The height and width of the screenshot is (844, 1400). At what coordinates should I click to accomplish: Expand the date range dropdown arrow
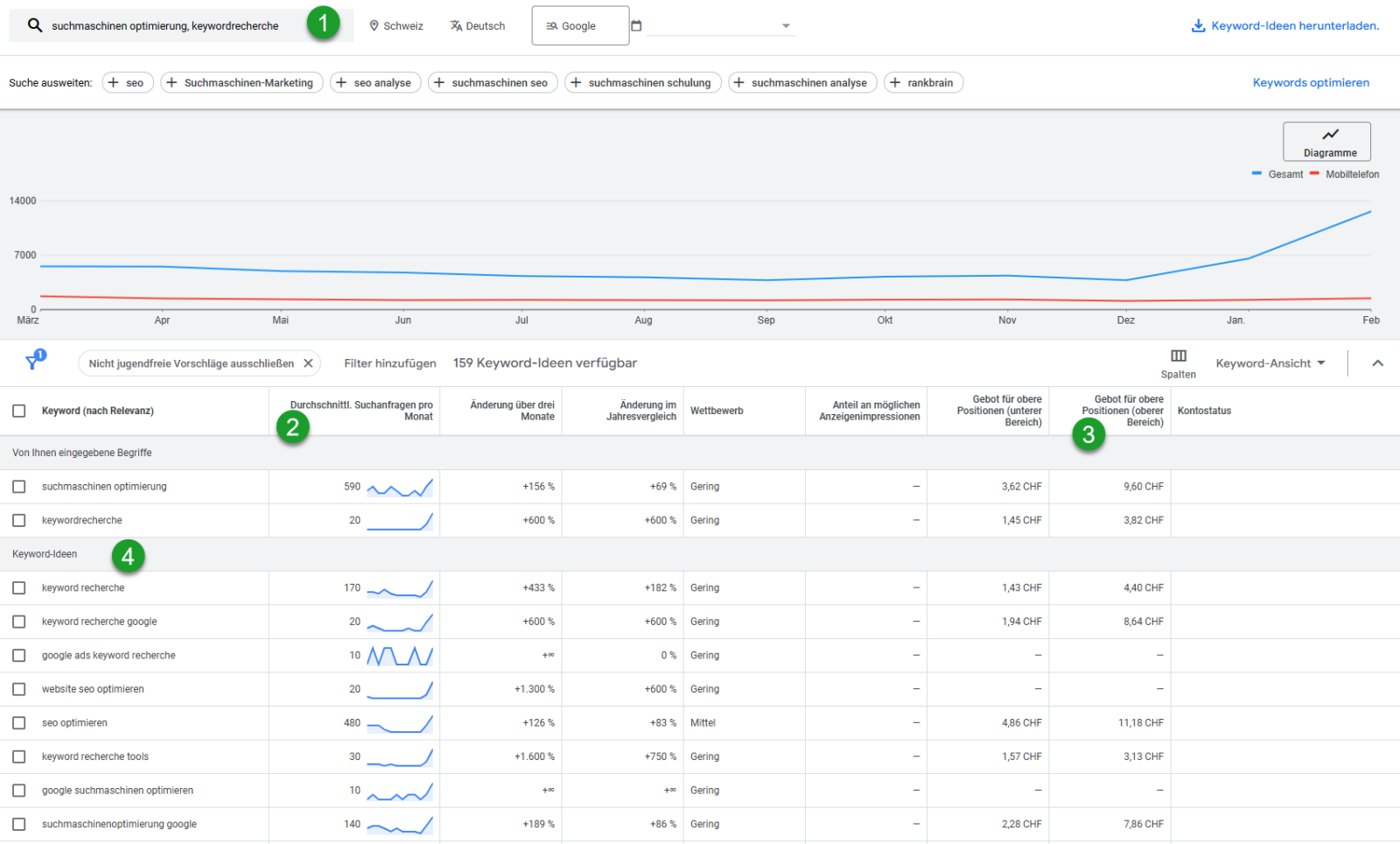[786, 25]
